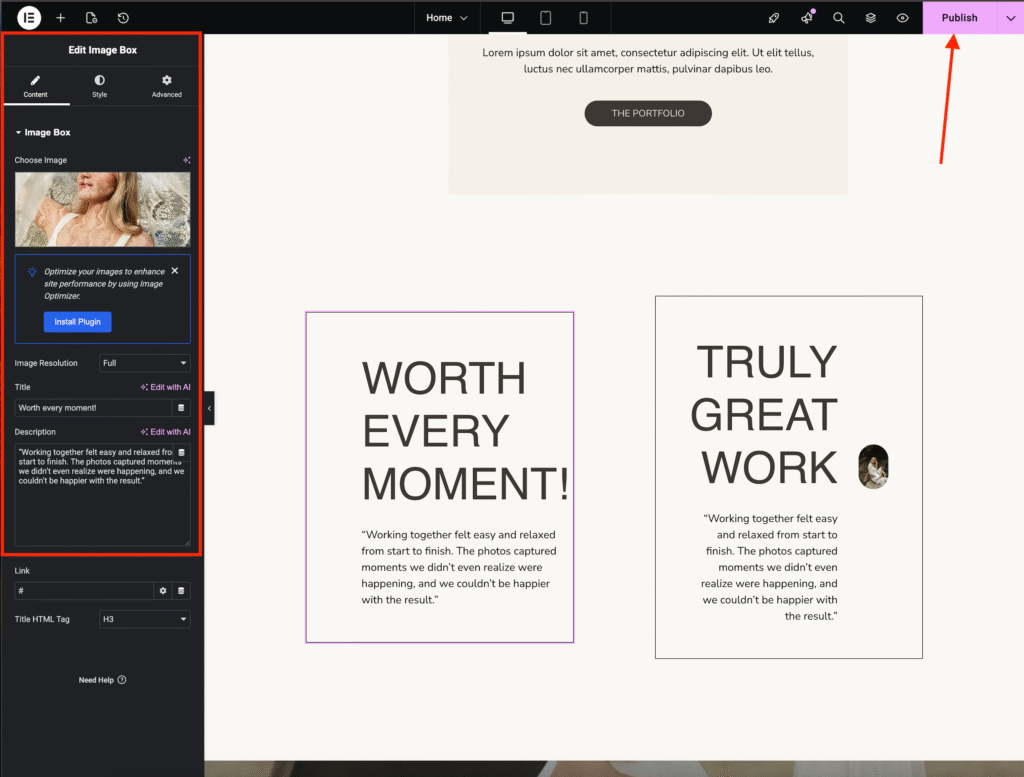The width and height of the screenshot is (1024, 777).
Task: Click into the Link URL field
Action: click(84, 591)
